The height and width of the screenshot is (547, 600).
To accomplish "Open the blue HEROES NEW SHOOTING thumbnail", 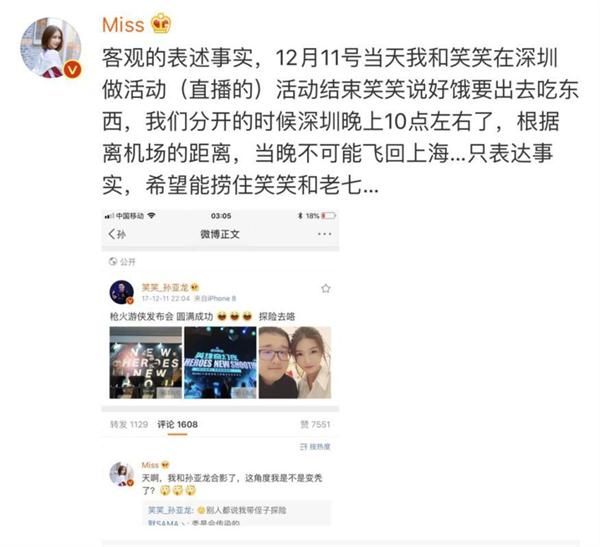I will coord(220,362).
